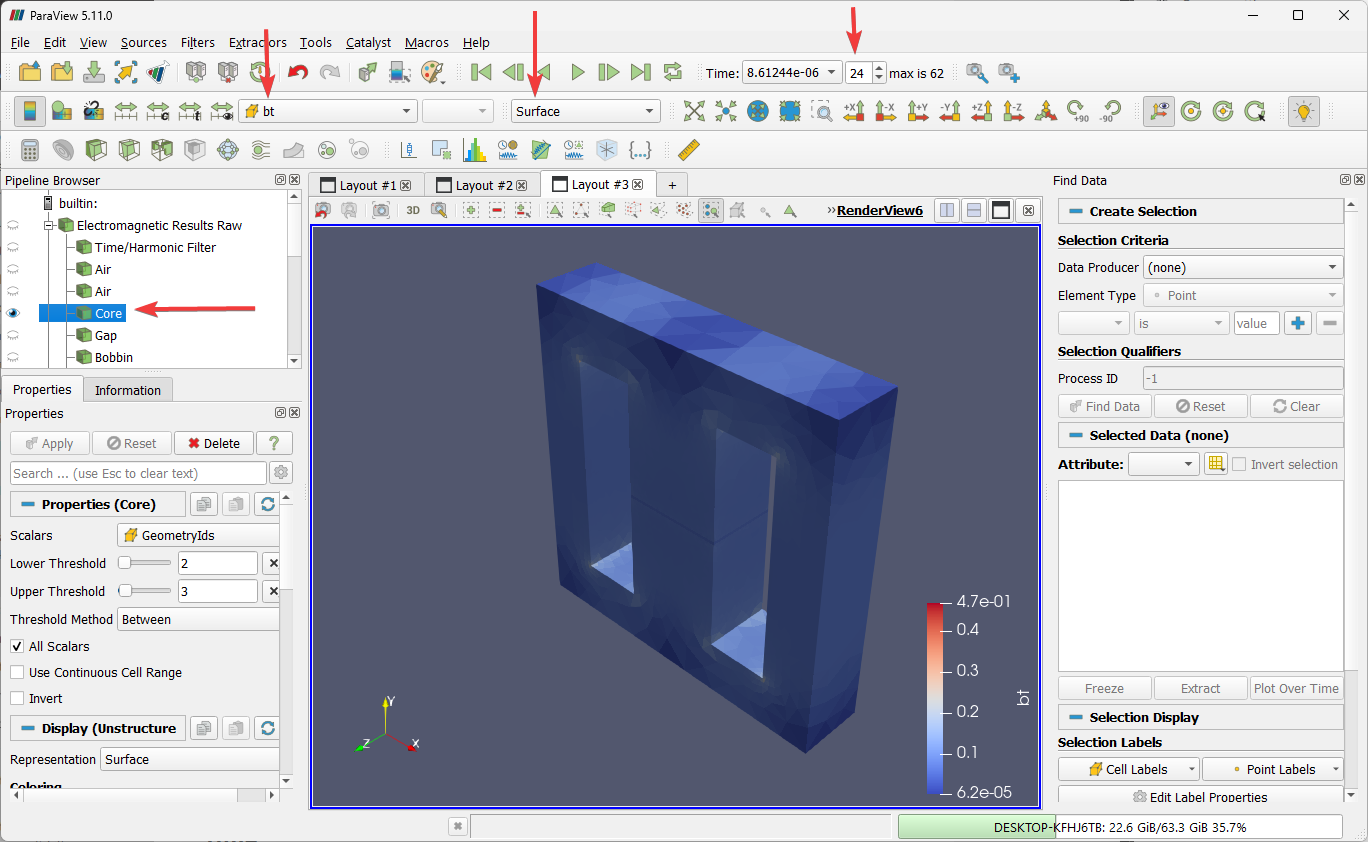Open the Threshold Method dropdown
This screenshot has height=842, width=1368.
[199, 619]
